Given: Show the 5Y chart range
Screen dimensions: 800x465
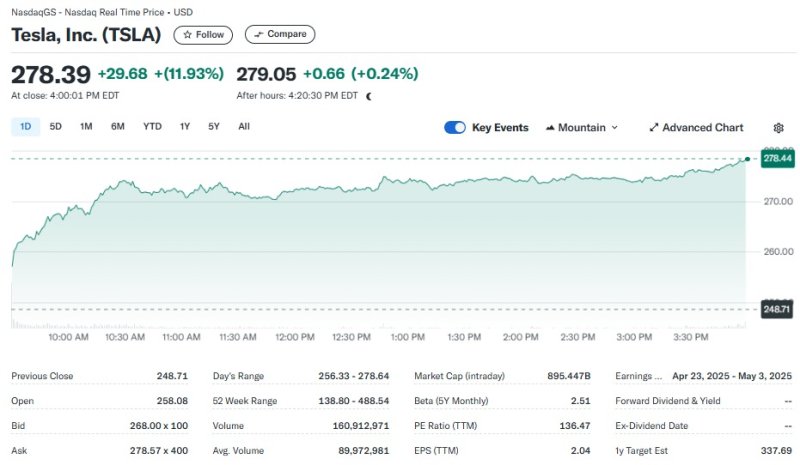Looking at the screenshot, I should click(x=214, y=127).
